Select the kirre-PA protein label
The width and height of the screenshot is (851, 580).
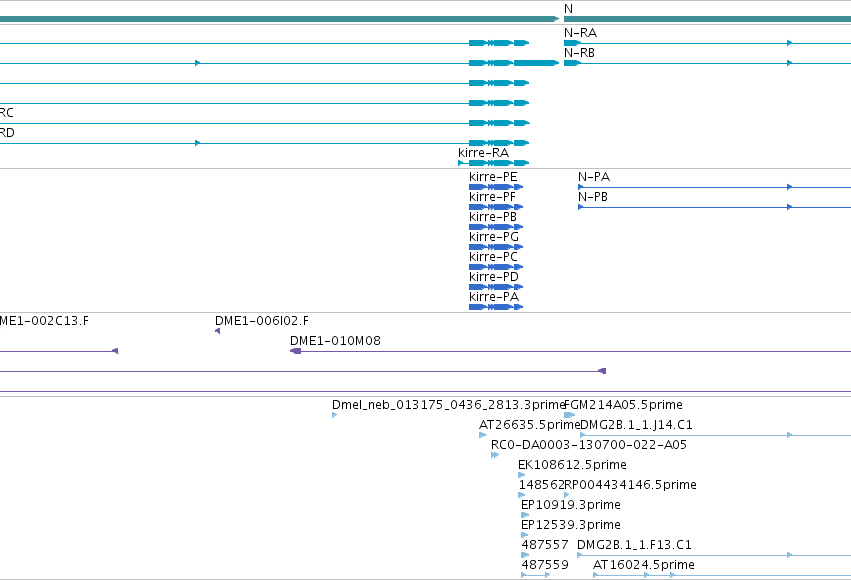click(494, 297)
